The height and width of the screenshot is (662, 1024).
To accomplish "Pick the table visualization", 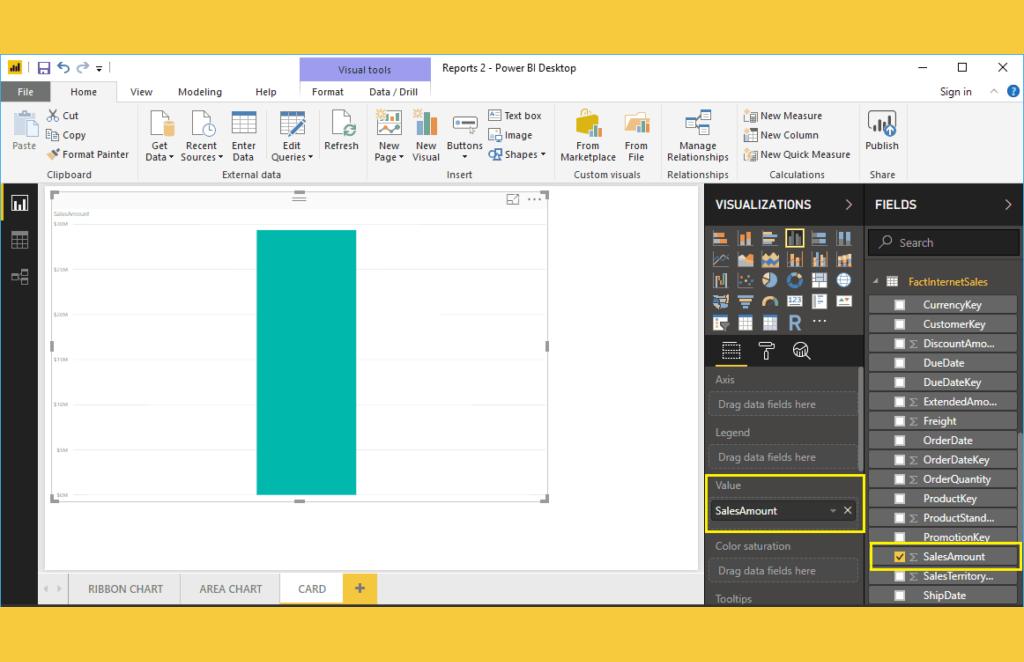I will [x=745, y=323].
